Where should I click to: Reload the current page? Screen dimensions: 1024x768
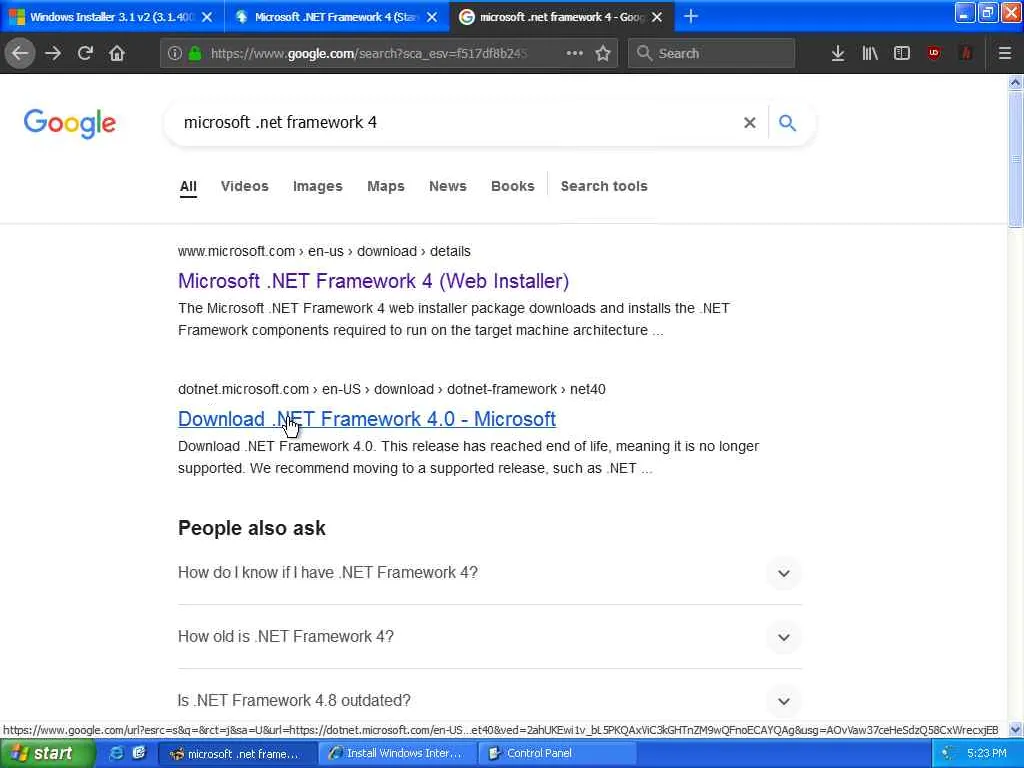click(85, 53)
